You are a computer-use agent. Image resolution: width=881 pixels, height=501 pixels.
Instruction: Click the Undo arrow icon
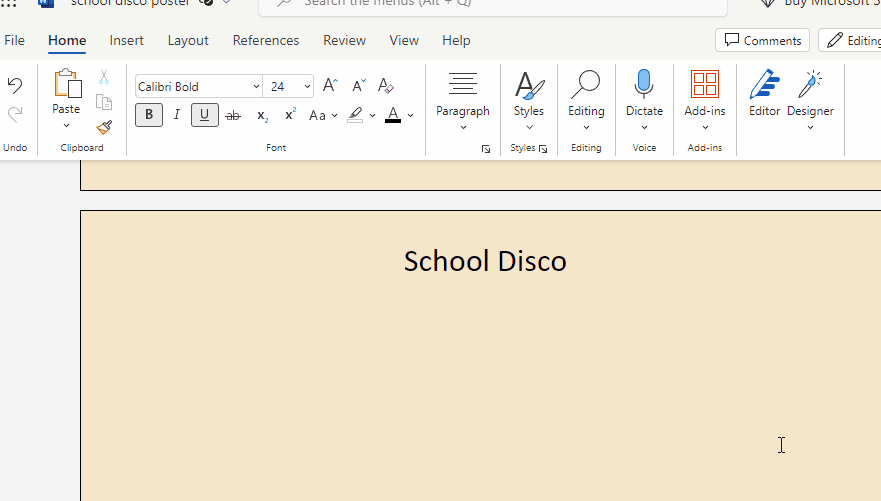pos(15,86)
